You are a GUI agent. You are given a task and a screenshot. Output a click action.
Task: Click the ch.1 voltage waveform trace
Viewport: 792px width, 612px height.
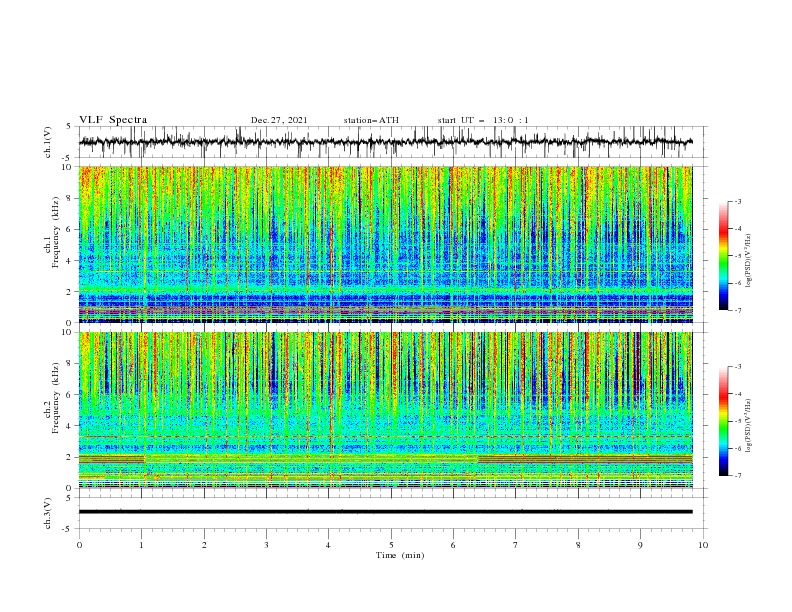[x=385, y=142]
